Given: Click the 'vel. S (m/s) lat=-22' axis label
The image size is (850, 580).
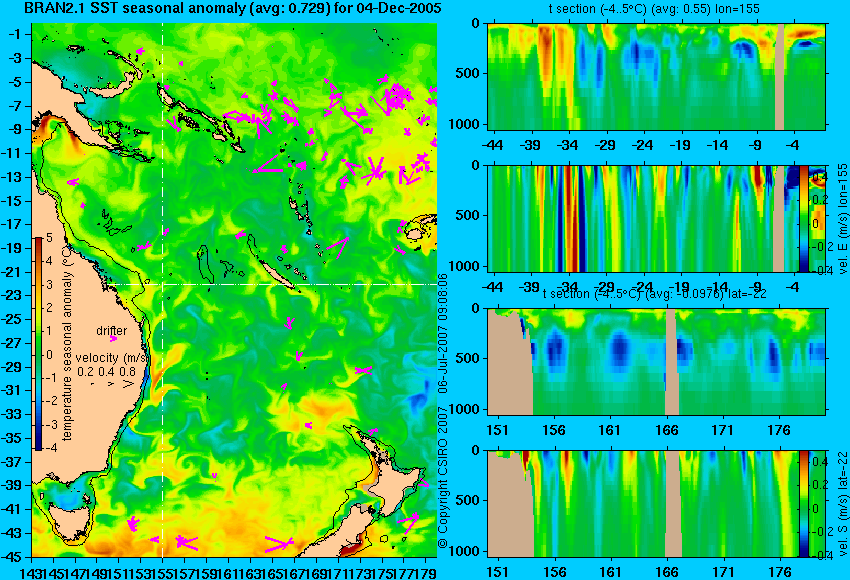Looking at the screenshot, I should pos(842,504).
